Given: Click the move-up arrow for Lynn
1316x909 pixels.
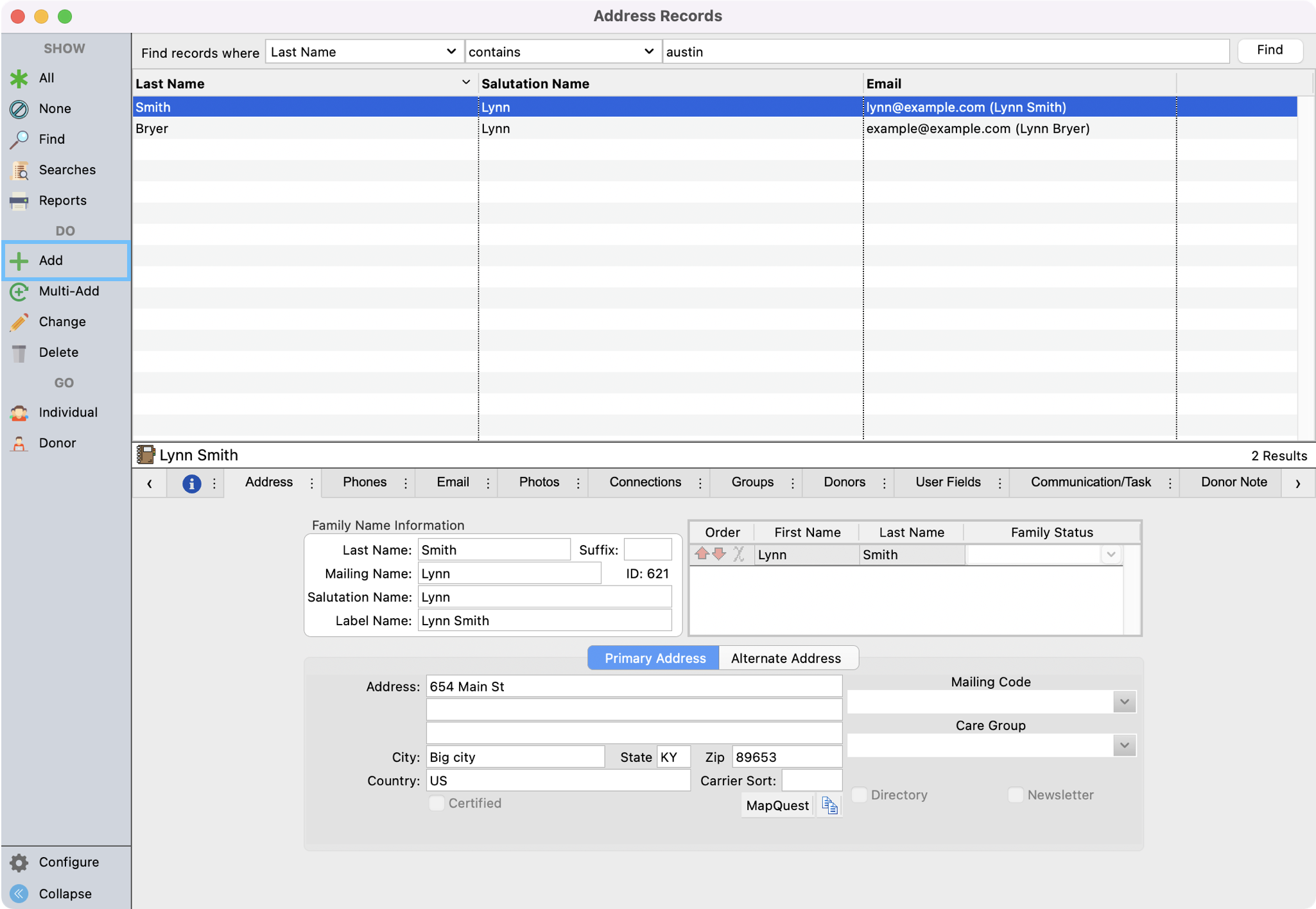Looking at the screenshot, I should tap(702, 554).
